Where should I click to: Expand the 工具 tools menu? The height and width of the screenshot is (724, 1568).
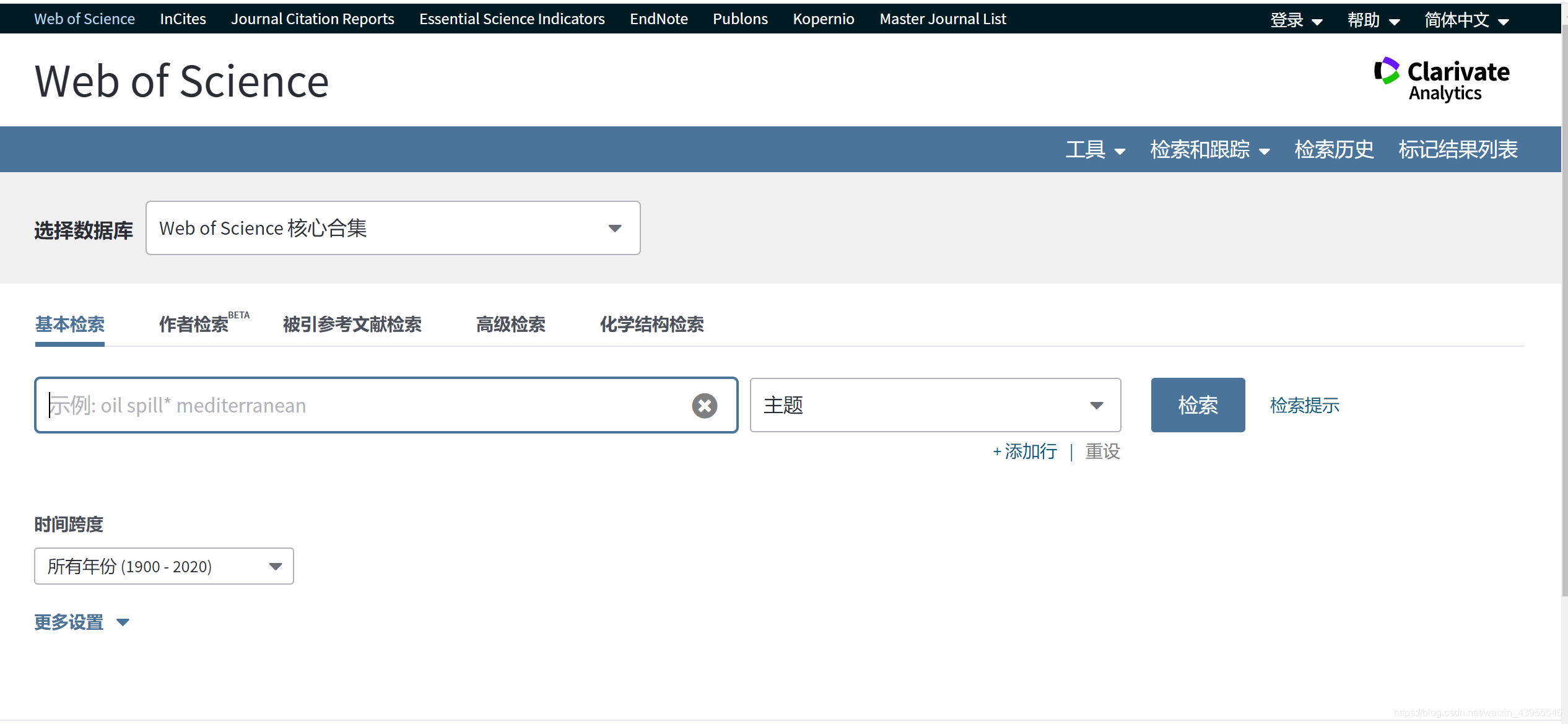(x=1095, y=149)
